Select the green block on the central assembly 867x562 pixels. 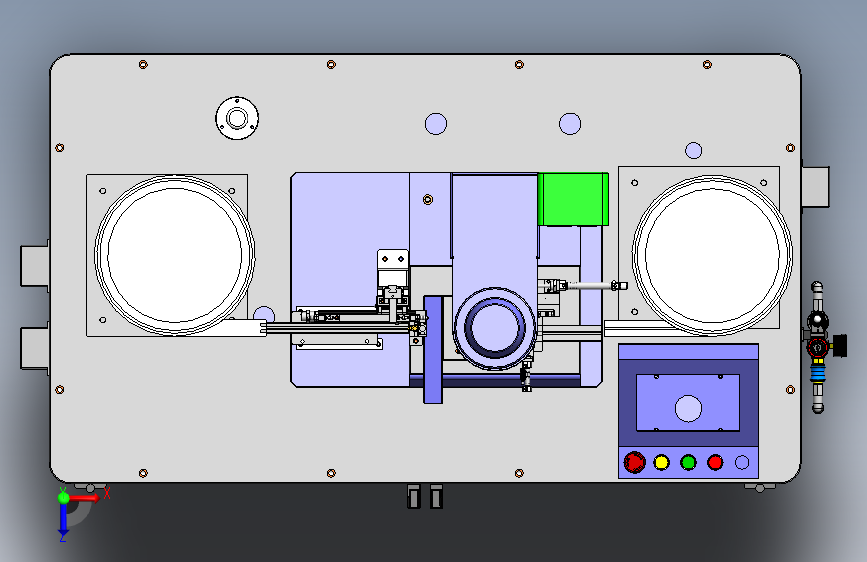tap(573, 199)
